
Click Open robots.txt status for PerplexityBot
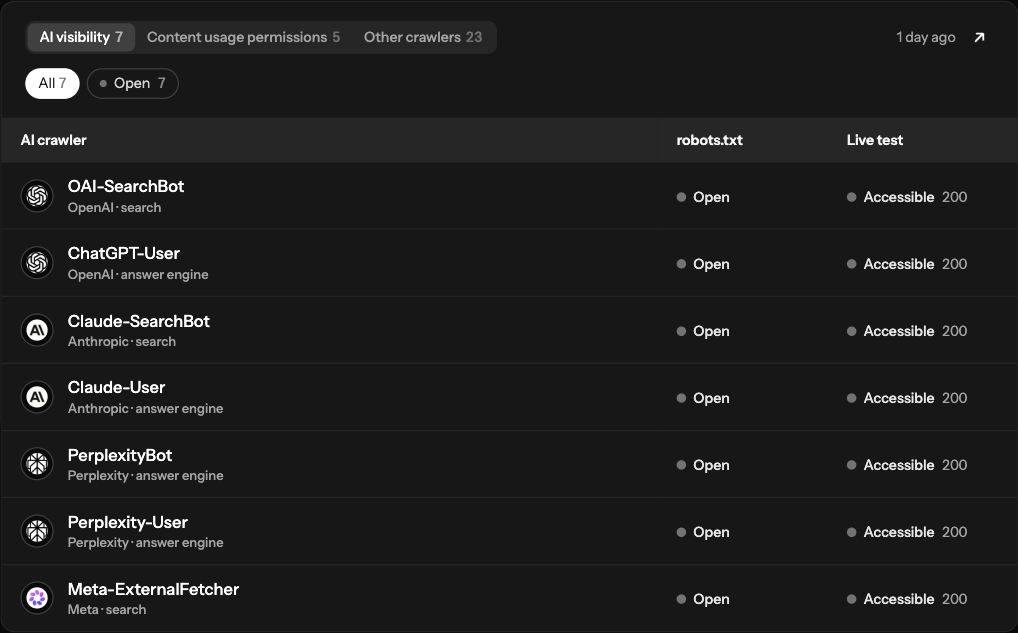pos(703,465)
